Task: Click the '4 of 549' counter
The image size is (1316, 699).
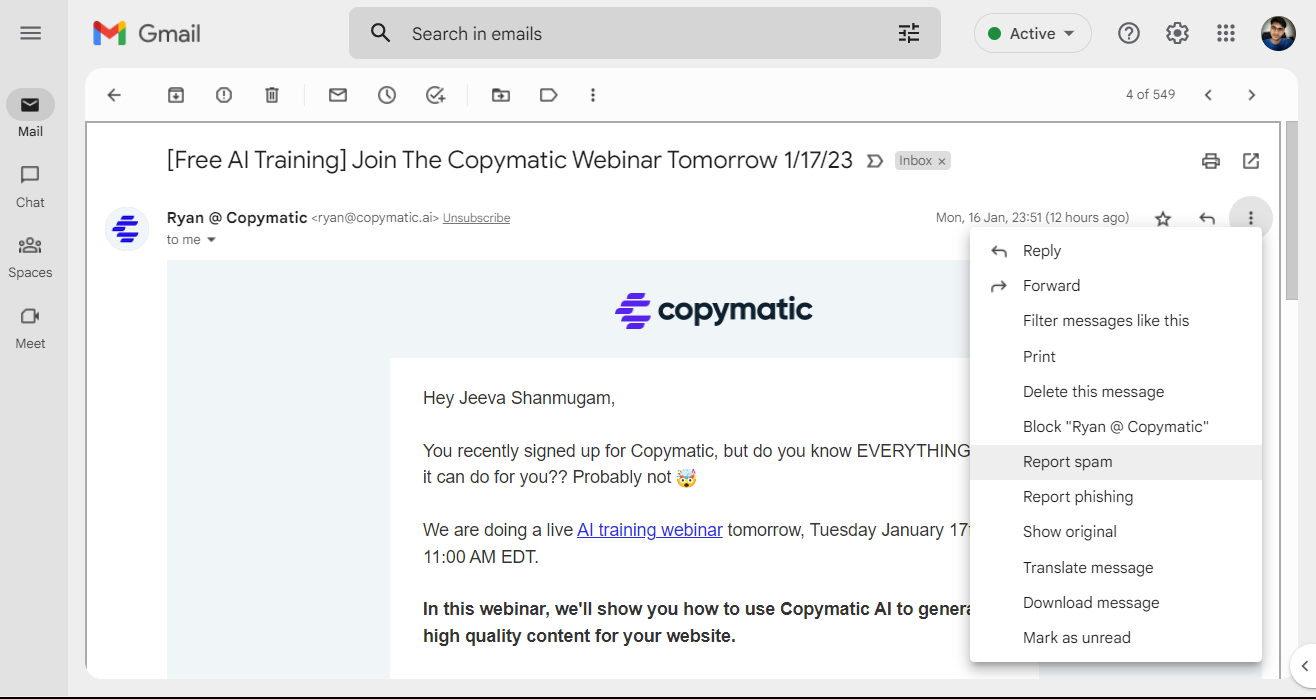Action: (x=1150, y=95)
